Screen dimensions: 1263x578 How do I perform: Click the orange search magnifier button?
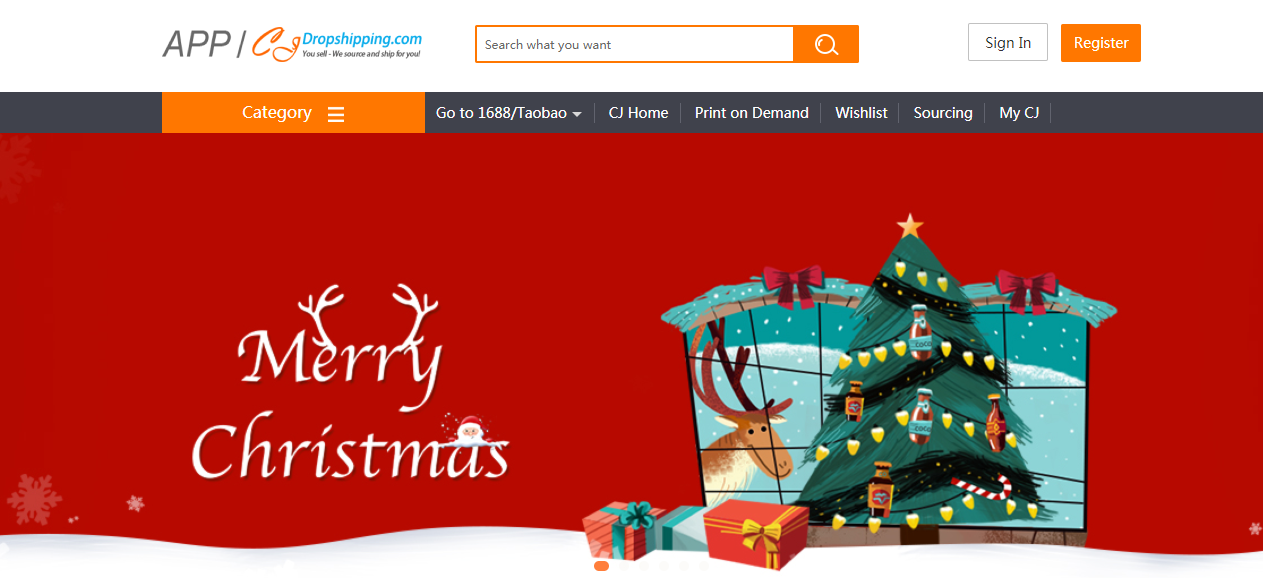click(826, 44)
